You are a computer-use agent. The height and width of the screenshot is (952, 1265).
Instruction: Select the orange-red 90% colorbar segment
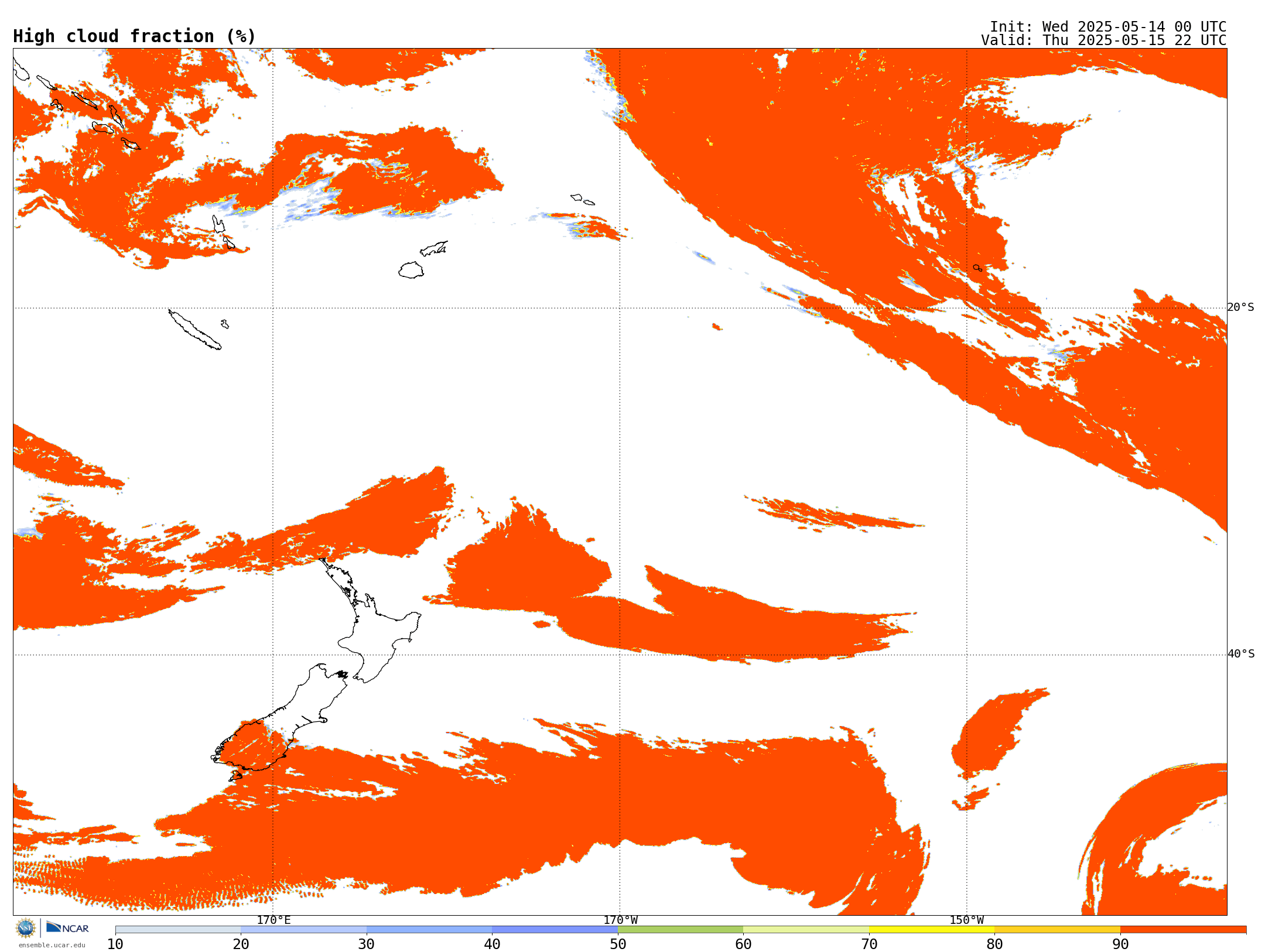click(1182, 930)
